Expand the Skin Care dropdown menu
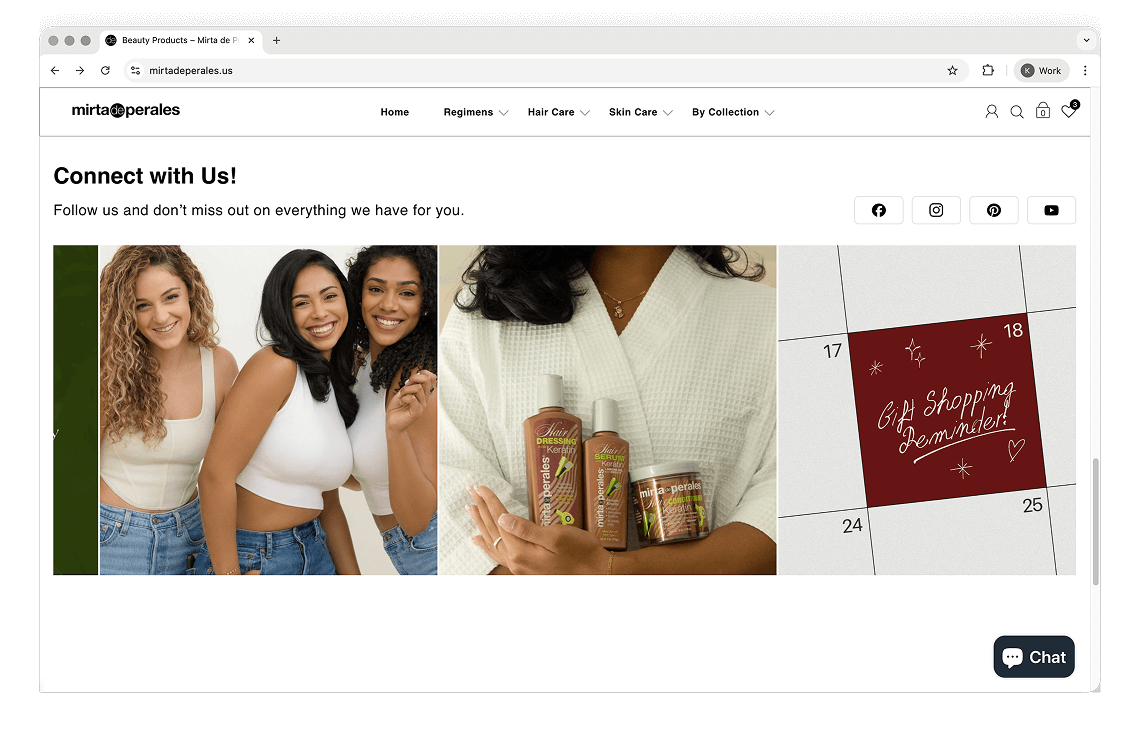 pyautogui.click(x=641, y=112)
